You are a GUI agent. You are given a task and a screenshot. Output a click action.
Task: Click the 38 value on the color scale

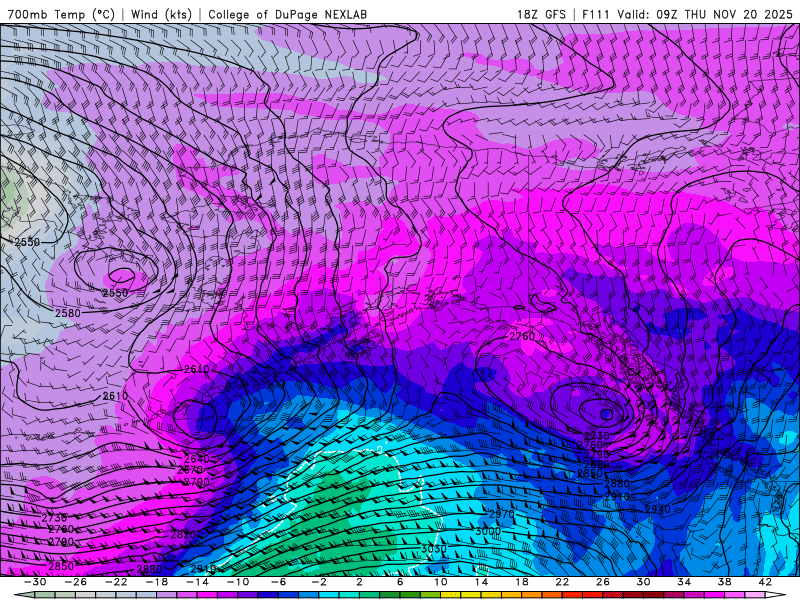click(724, 582)
